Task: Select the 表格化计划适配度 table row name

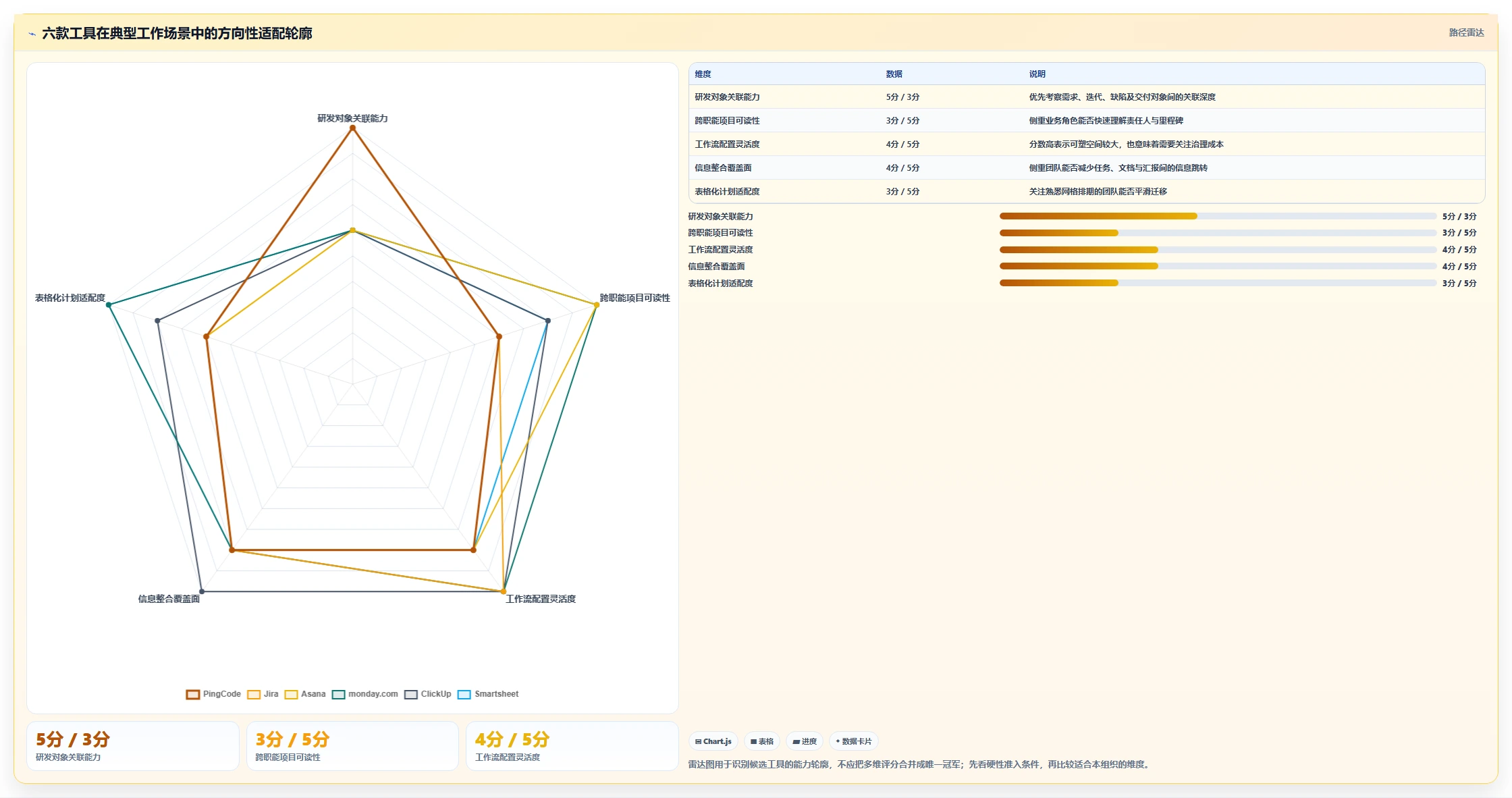Action: 727,192
